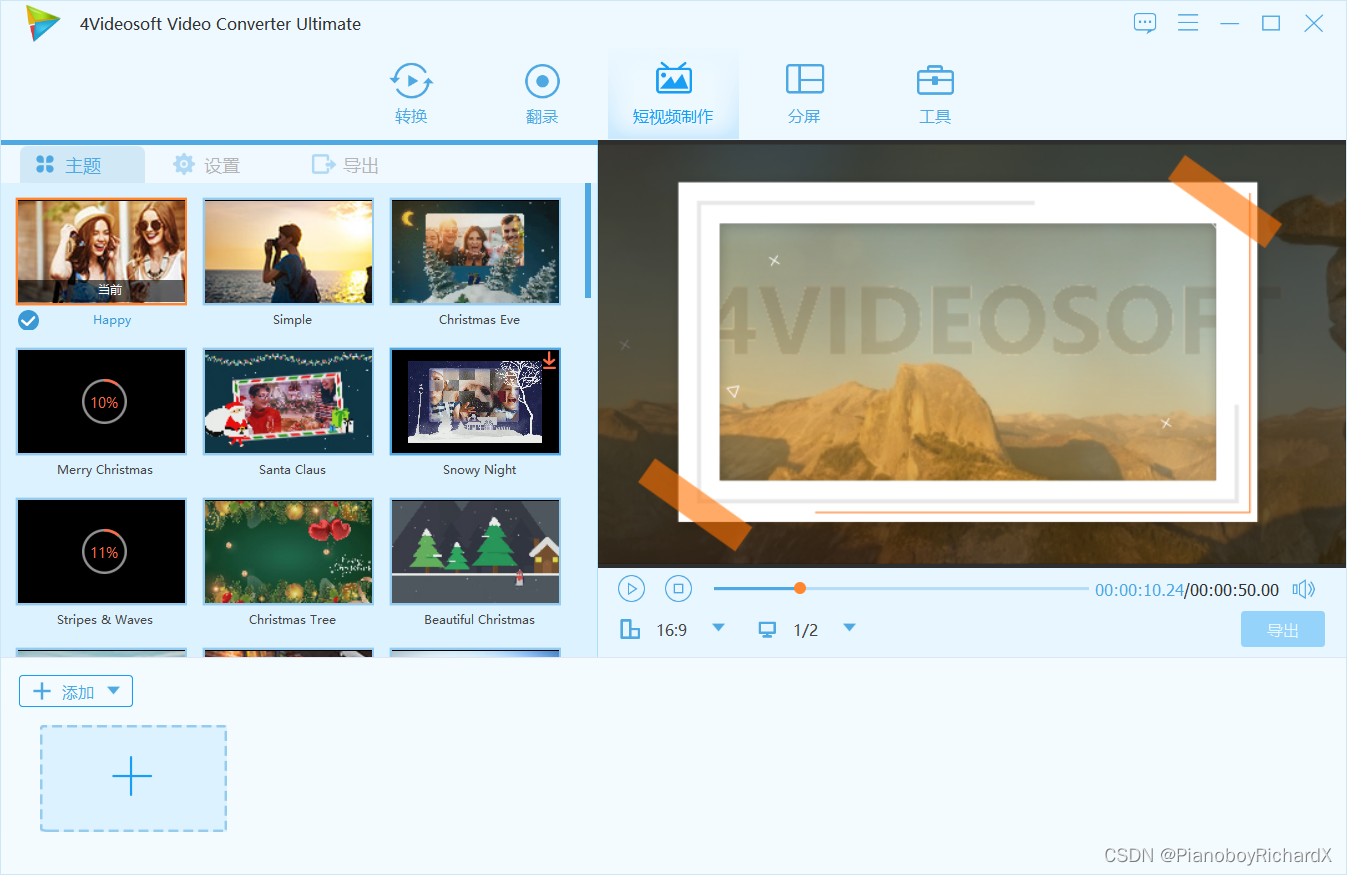Image resolution: width=1347 pixels, height=875 pixels.
Task: Open the 翻录 (Ripper) tab
Action: (542, 95)
